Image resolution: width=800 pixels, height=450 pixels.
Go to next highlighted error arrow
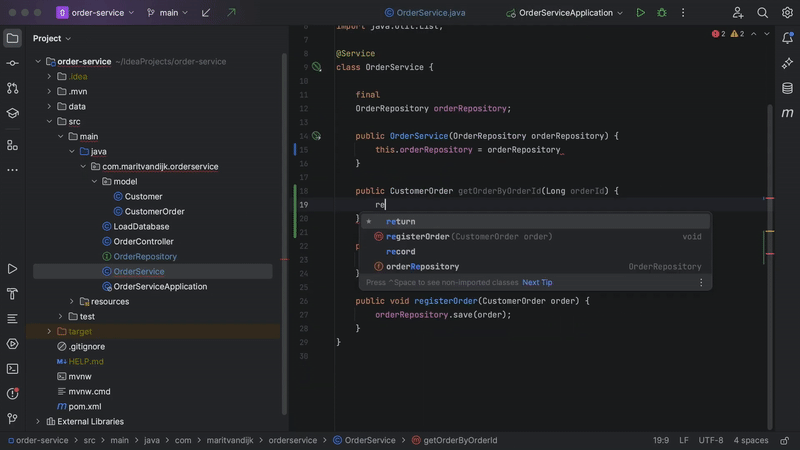pyautogui.click(x=766, y=34)
